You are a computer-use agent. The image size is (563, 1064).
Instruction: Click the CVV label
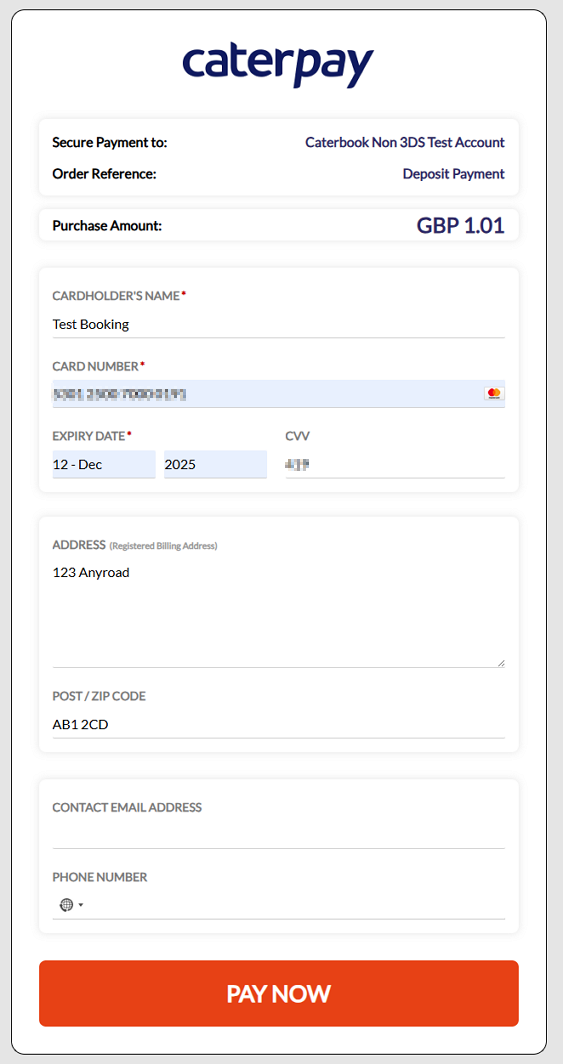(x=298, y=436)
